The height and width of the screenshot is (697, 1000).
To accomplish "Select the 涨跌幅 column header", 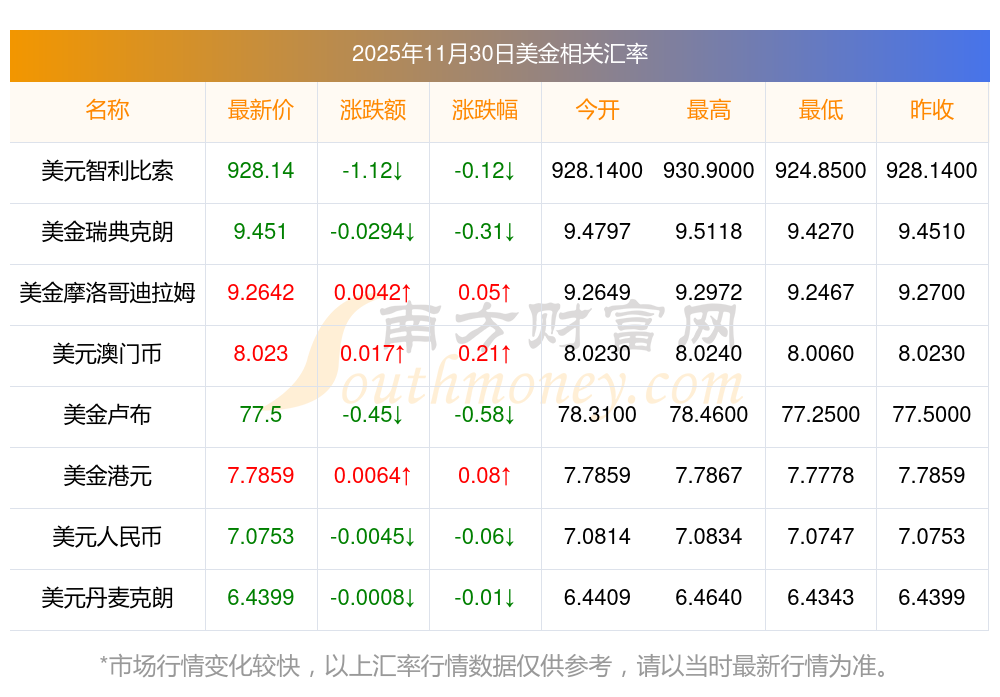I will click(x=485, y=110).
